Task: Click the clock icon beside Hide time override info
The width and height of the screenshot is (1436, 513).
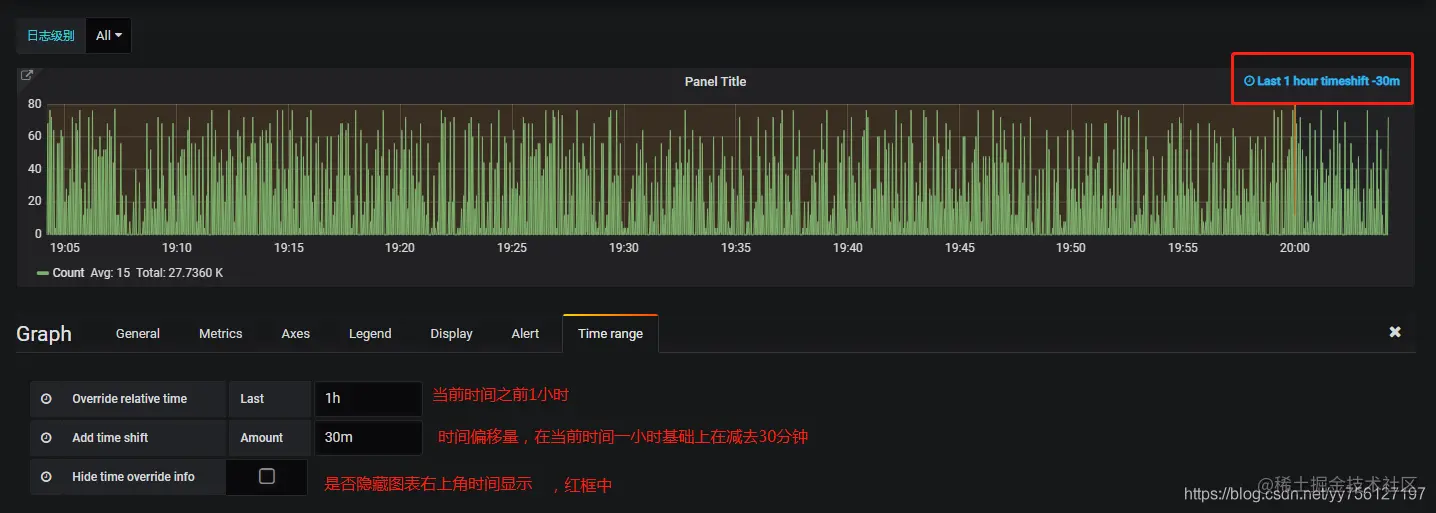Action: click(46, 477)
